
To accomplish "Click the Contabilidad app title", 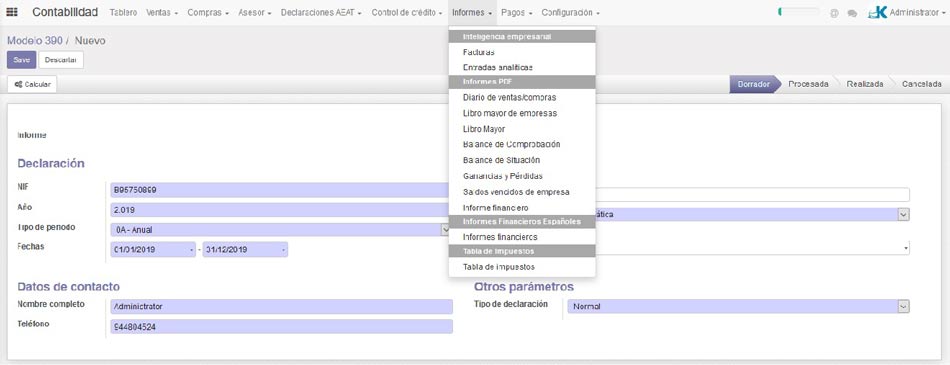I will point(65,12).
